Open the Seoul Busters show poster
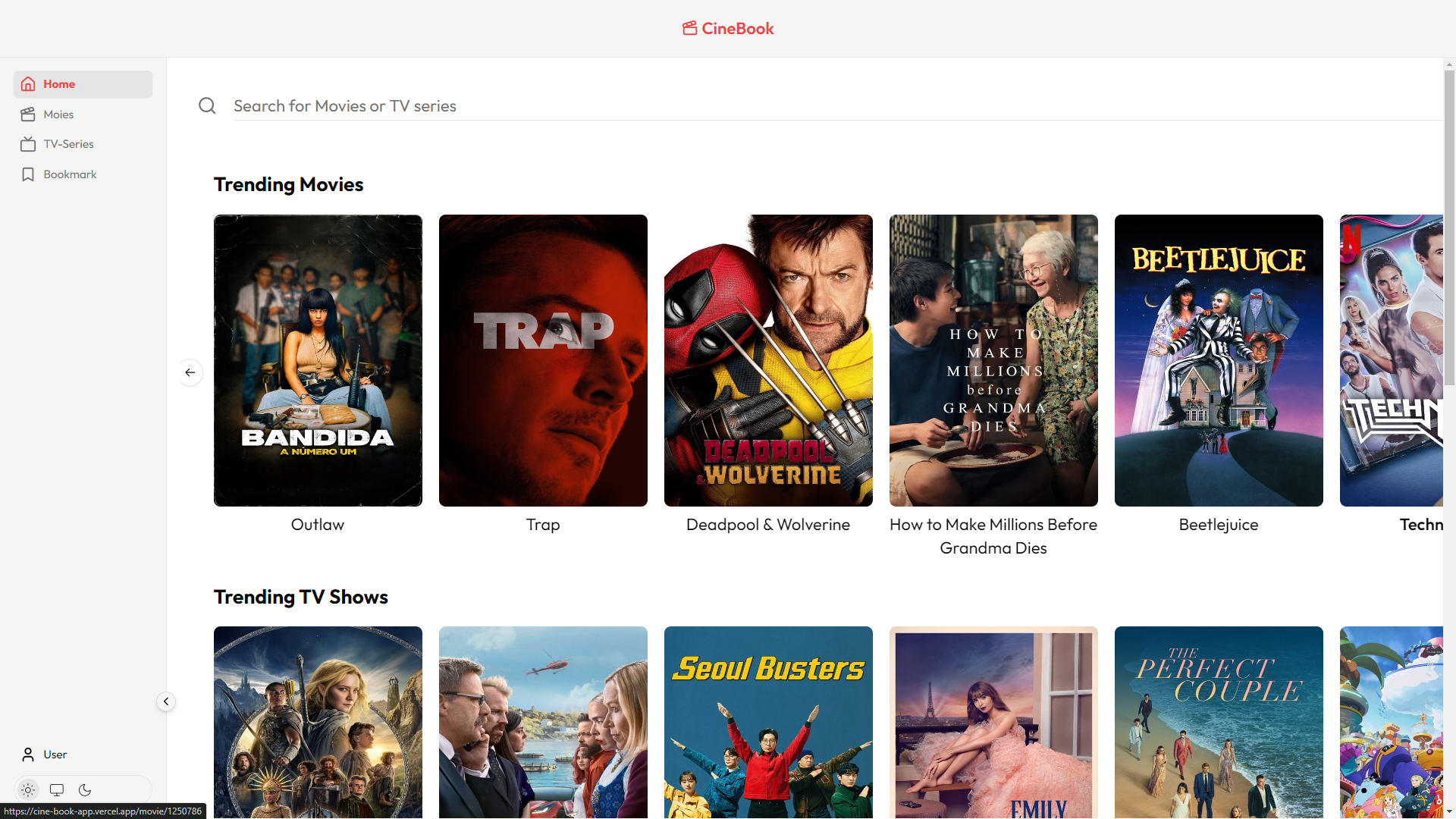1456x819 pixels. 768,720
